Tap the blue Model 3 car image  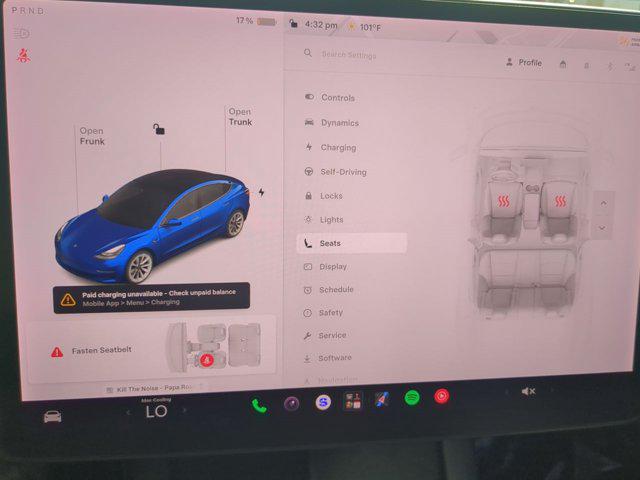pyautogui.click(x=152, y=227)
